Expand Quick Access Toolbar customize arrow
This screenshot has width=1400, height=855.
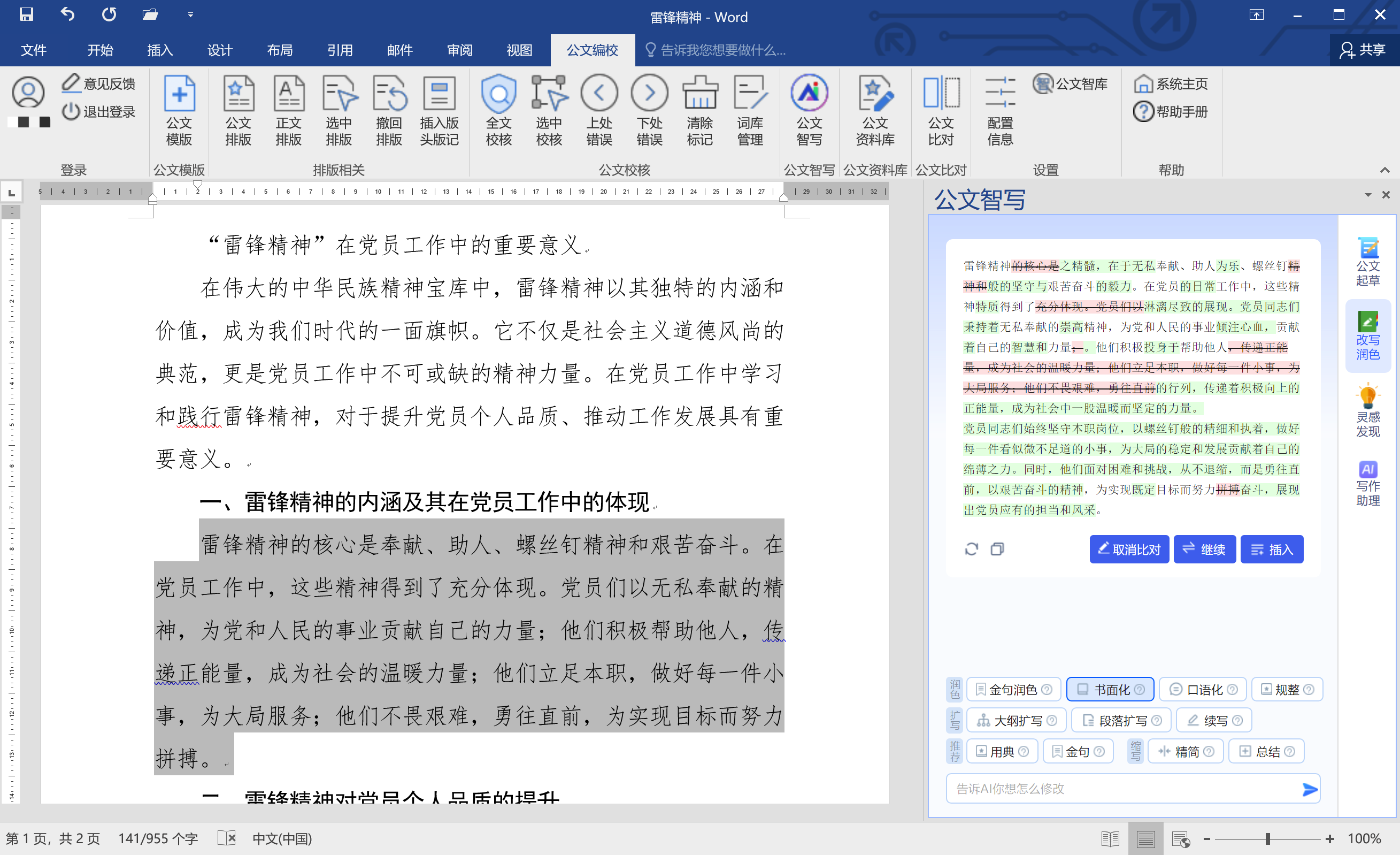pos(190,15)
